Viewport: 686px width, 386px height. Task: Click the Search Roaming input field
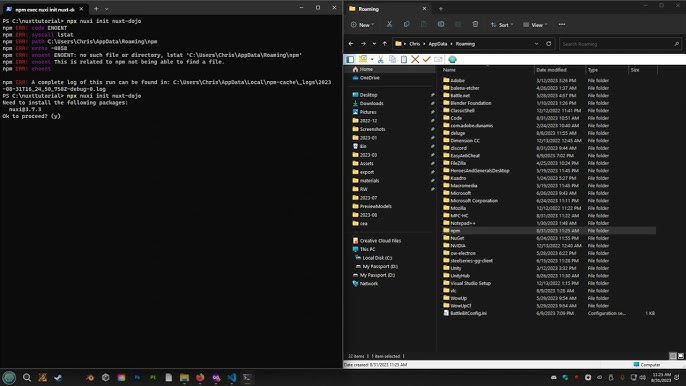620,44
